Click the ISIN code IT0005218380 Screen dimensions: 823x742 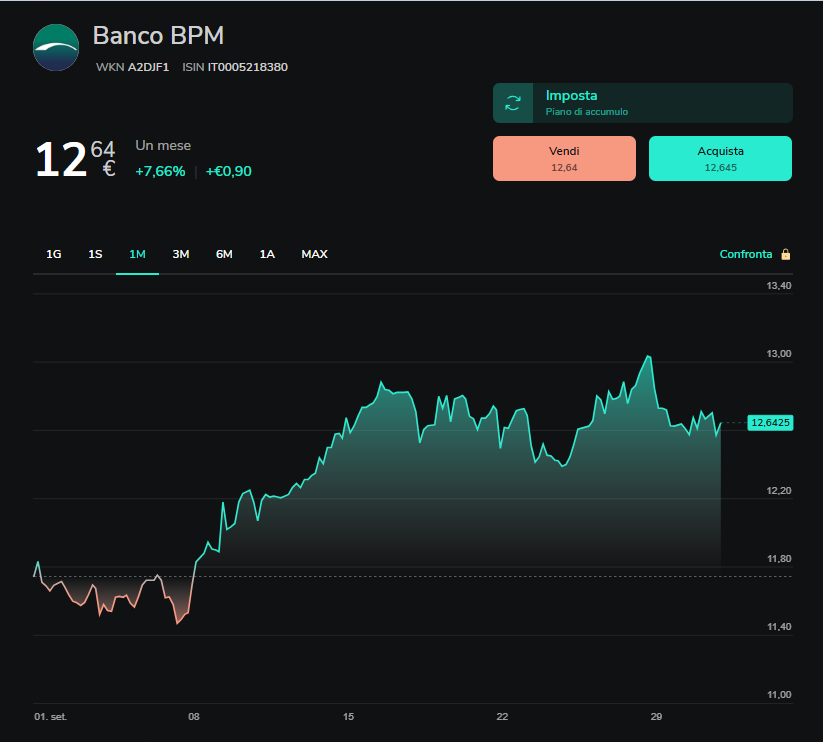248,67
